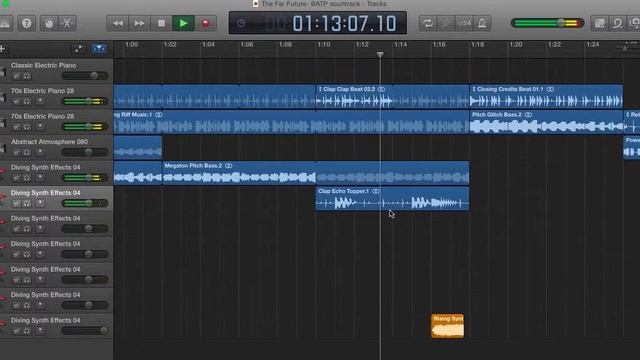The image size is (640, 360).
Task: Click the 1:04 mark on the ruler
Action: coord(208,44)
